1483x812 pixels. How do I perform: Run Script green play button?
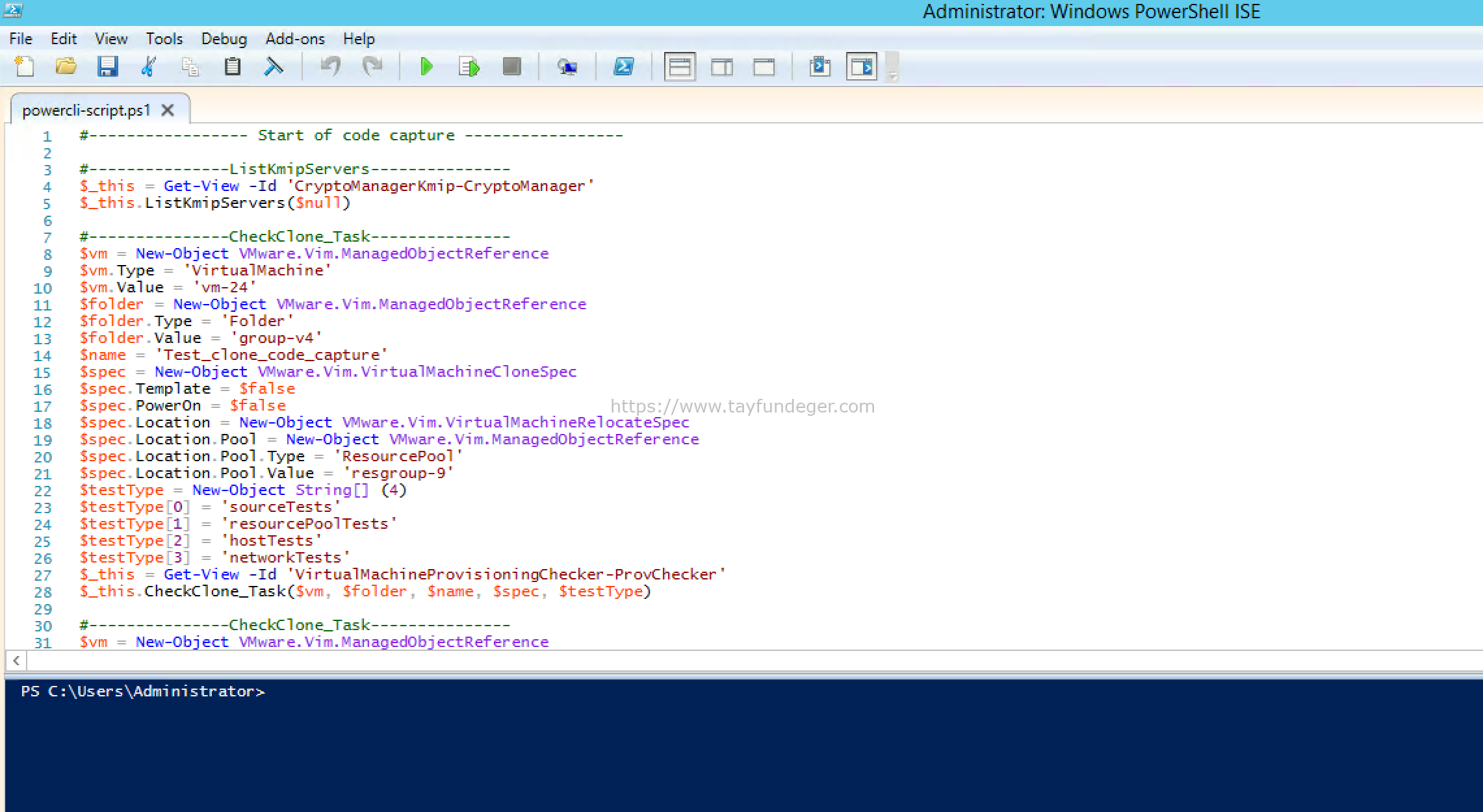tap(427, 67)
